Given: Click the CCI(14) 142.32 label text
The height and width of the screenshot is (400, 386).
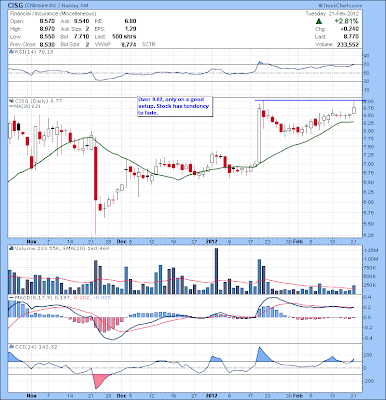Looking at the screenshot, I should [36, 347].
